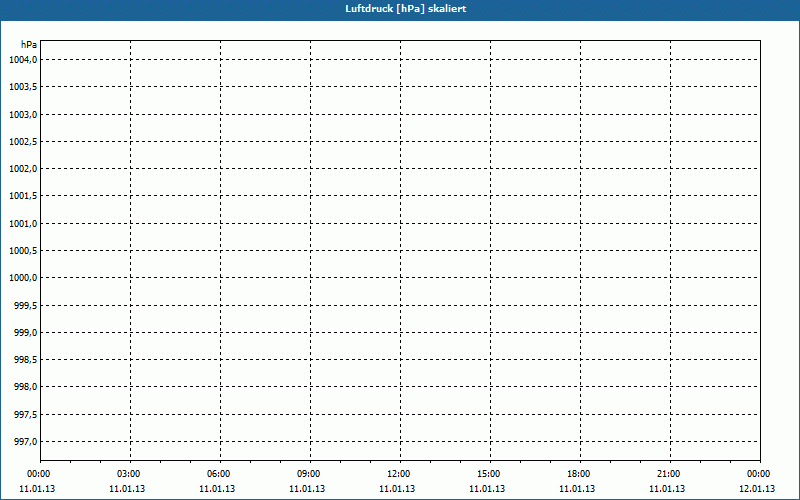Click the y-axis label 1003,5
The width and height of the screenshot is (800, 500).
point(23,87)
